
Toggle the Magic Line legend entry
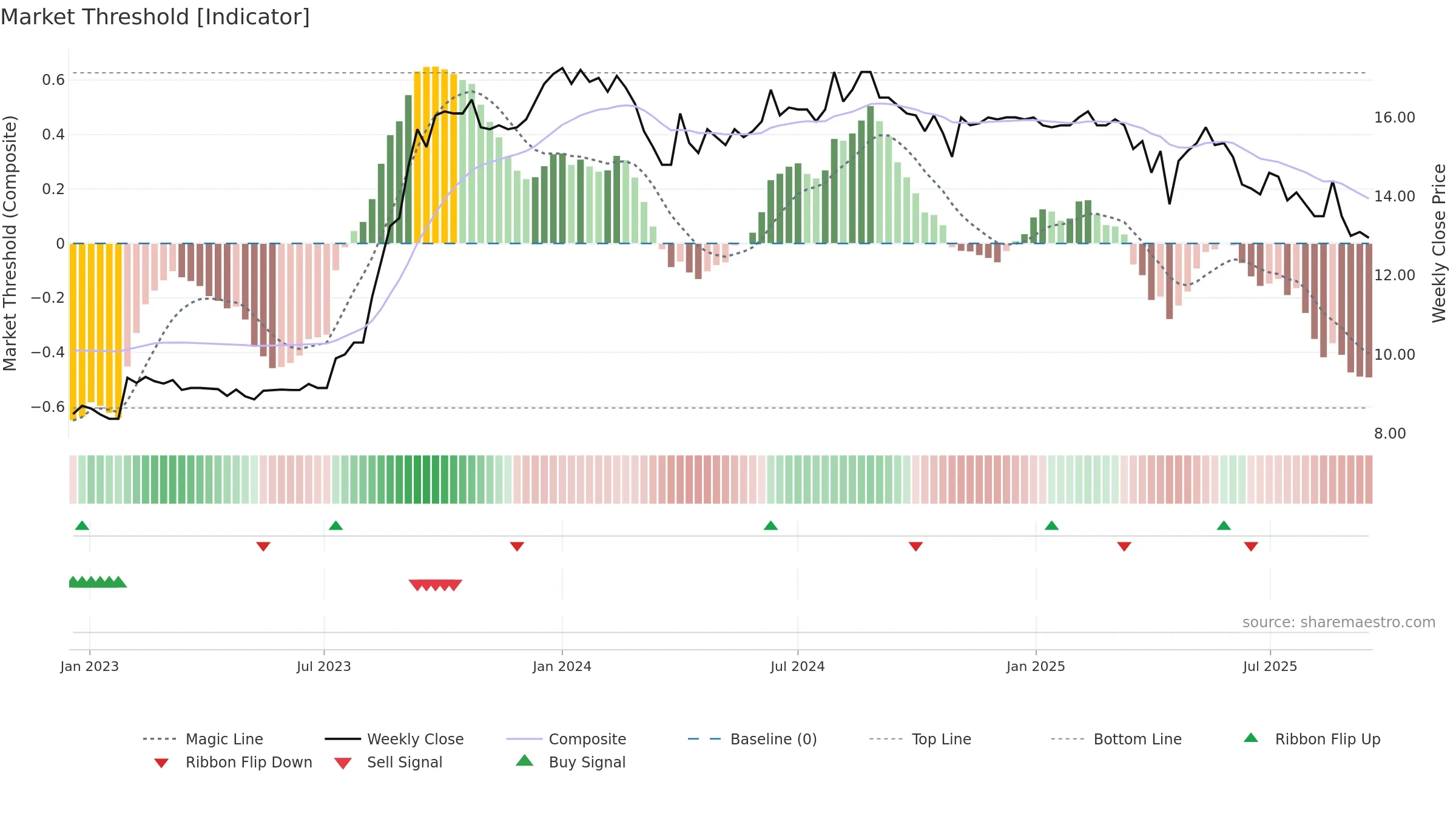coord(203,739)
